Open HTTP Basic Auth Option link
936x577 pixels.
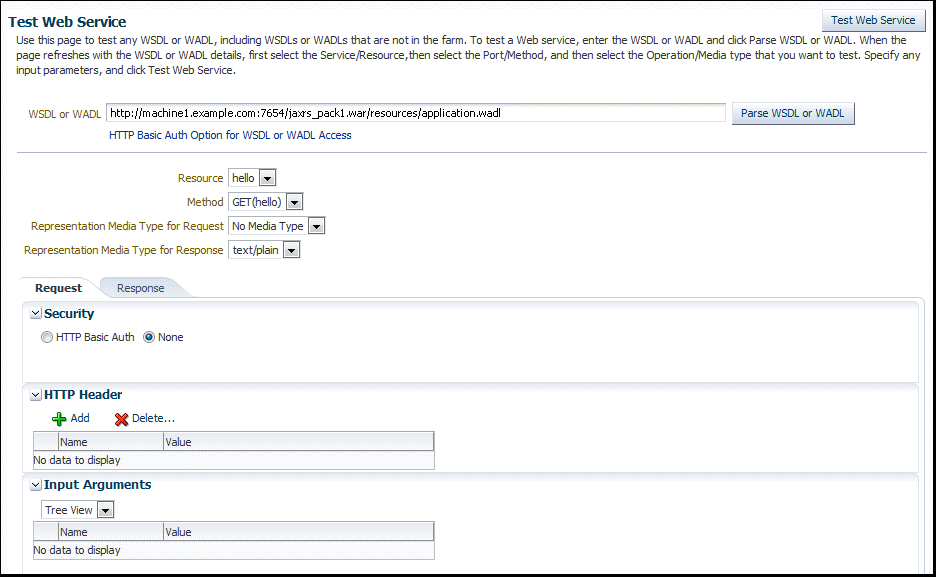tap(230, 135)
